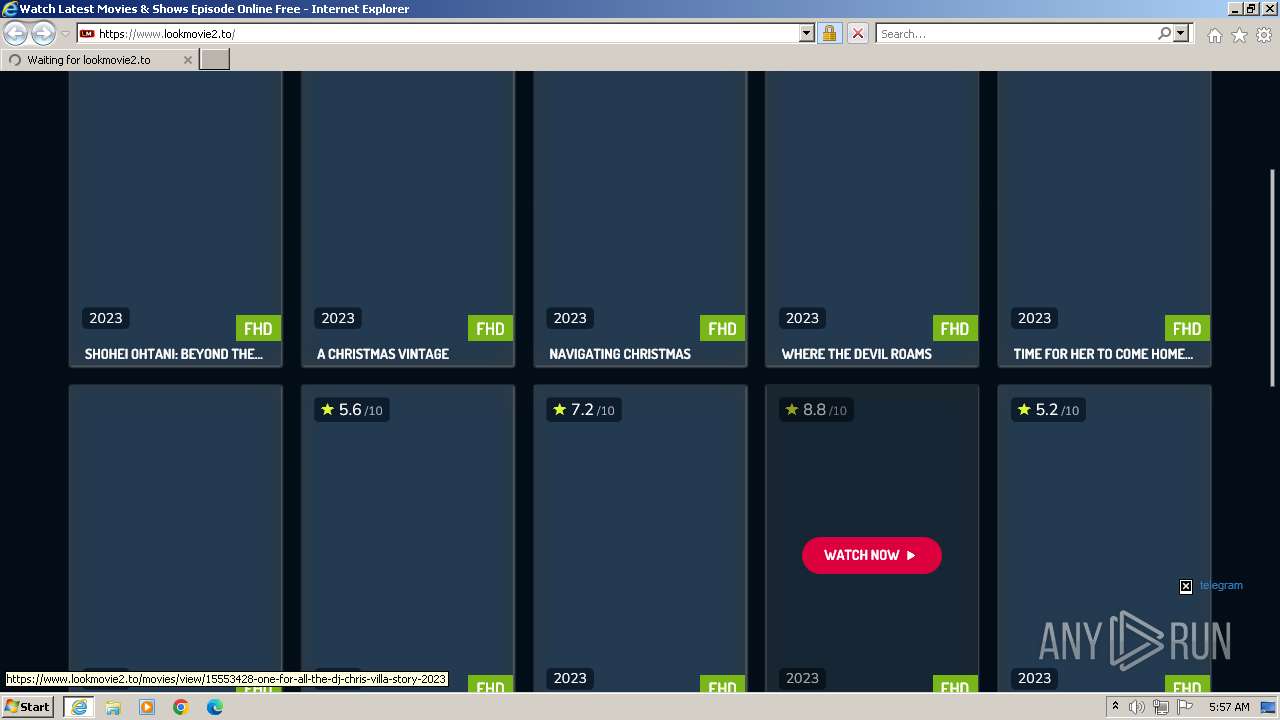Click FHD badge on Navigating Christmas
The height and width of the screenshot is (720, 1280).
(x=722, y=329)
